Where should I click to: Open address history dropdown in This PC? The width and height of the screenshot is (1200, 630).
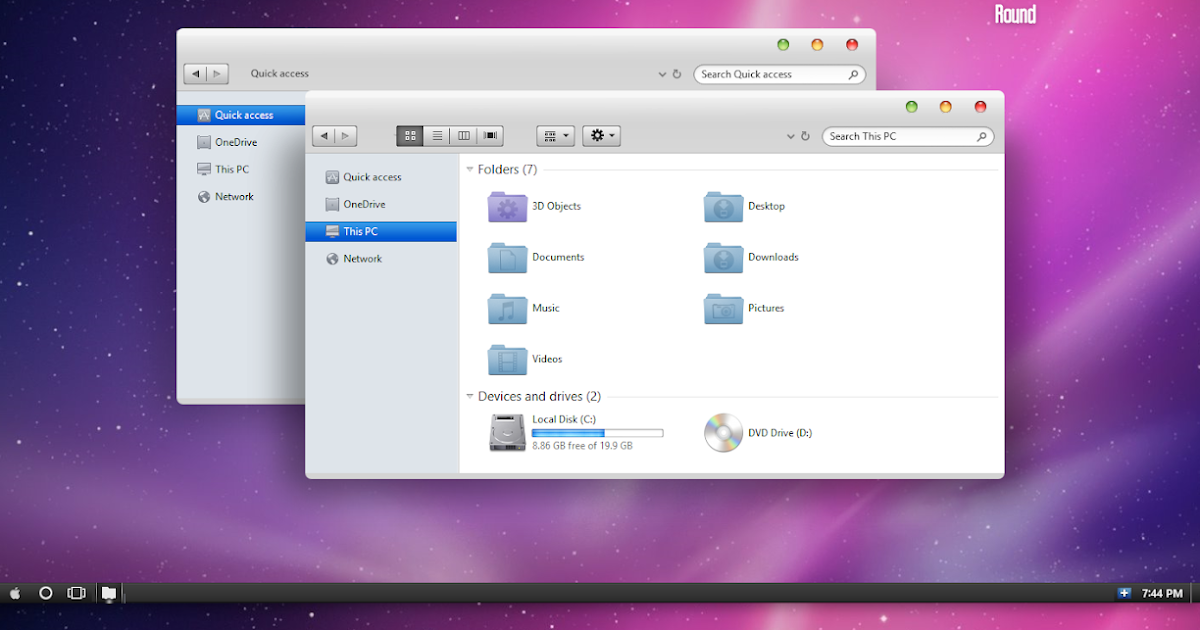[791, 136]
